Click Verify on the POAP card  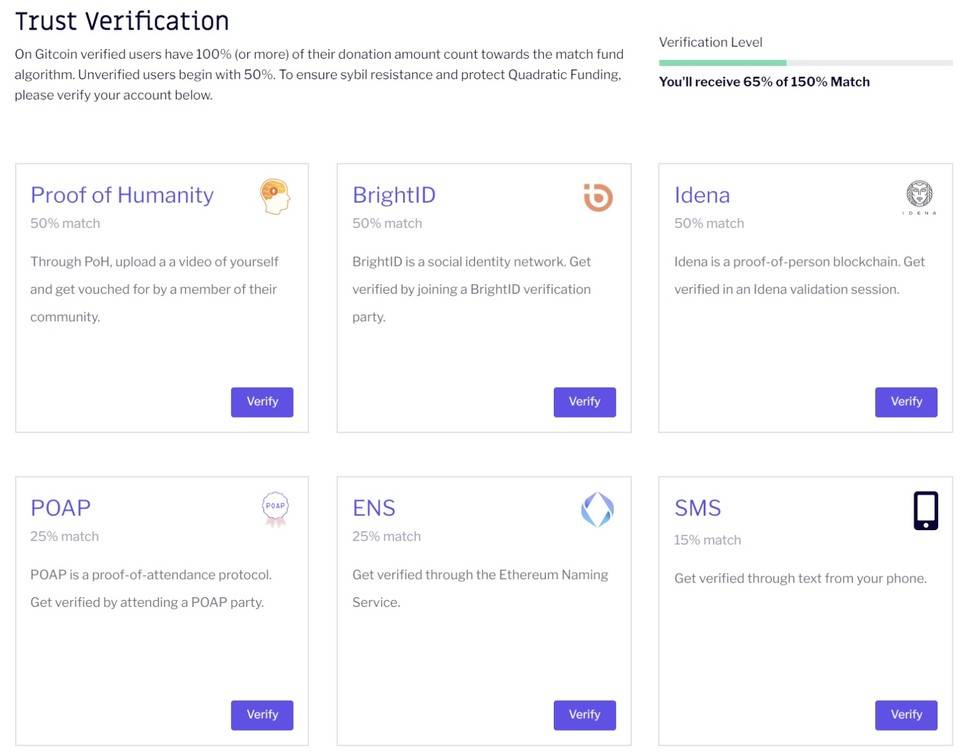(262, 715)
